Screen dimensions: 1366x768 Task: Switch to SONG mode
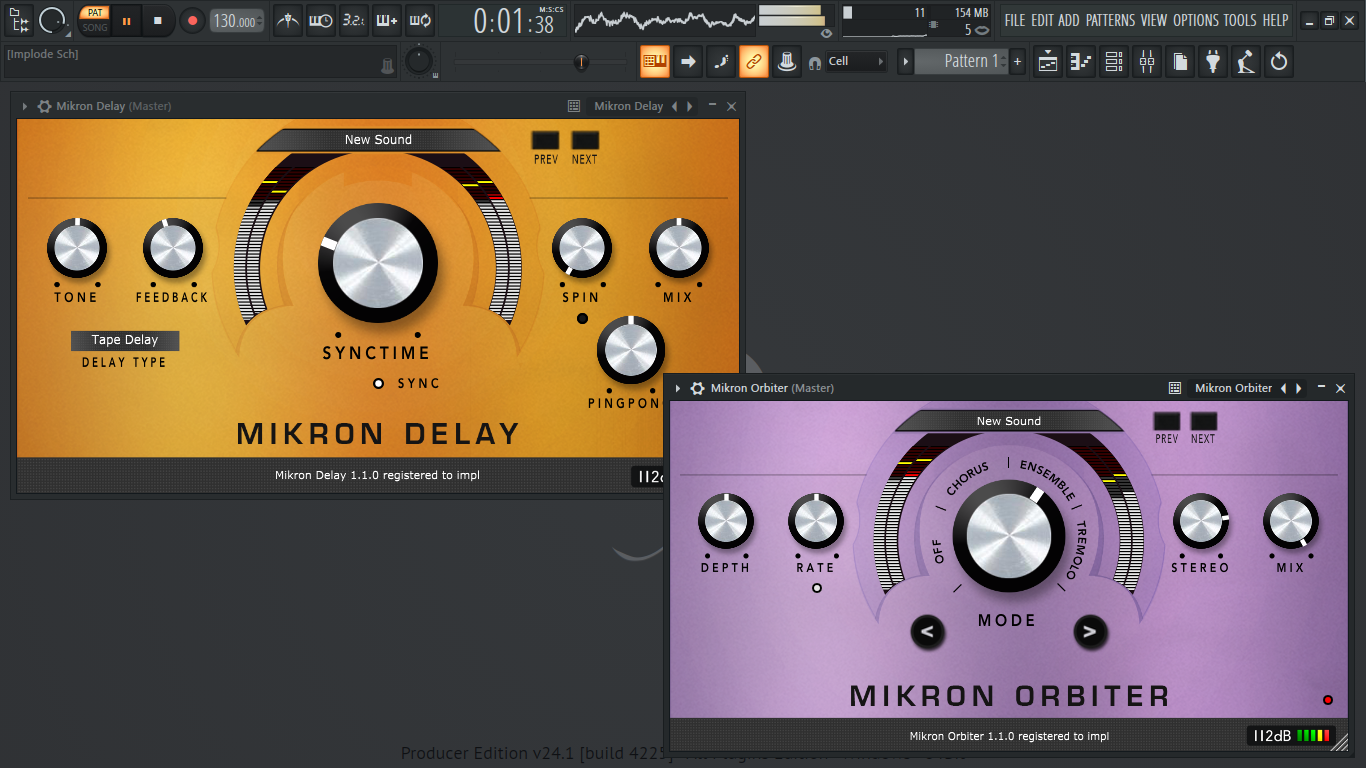point(95,27)
